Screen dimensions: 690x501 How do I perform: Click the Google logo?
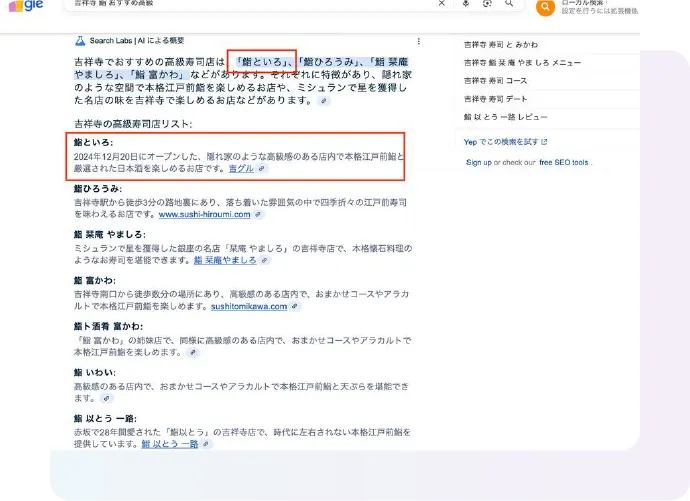(x=26, y=6)
